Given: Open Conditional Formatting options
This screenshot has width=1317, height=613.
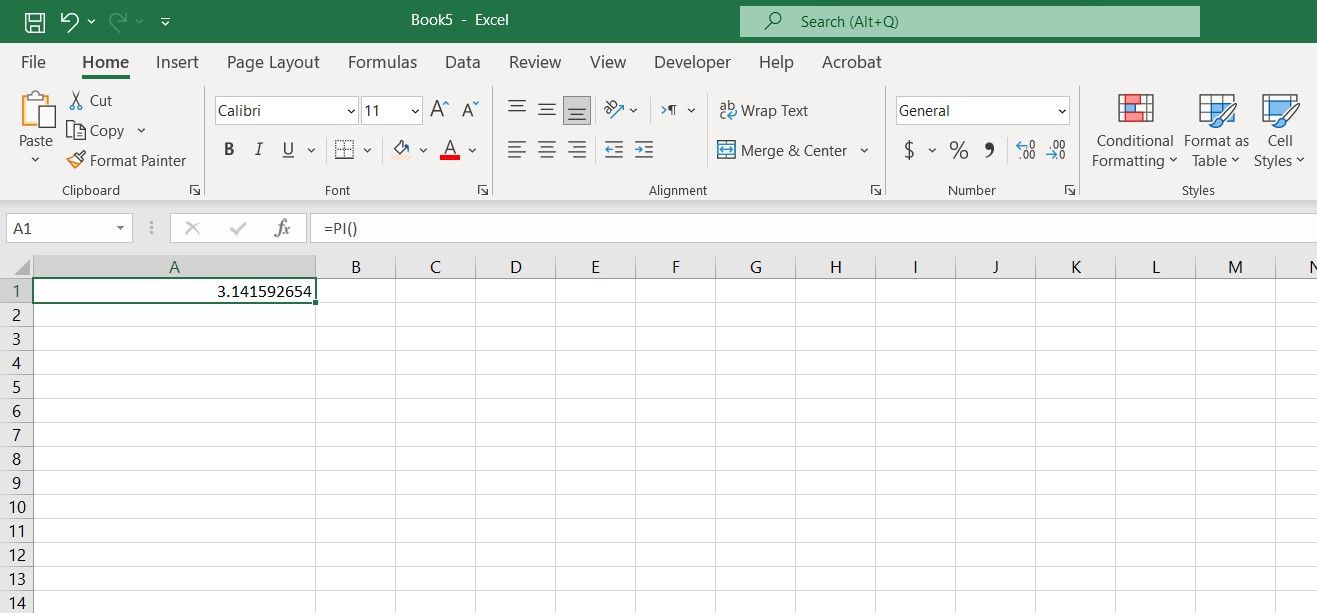Looking at the screenshot, I should 1133,130.
